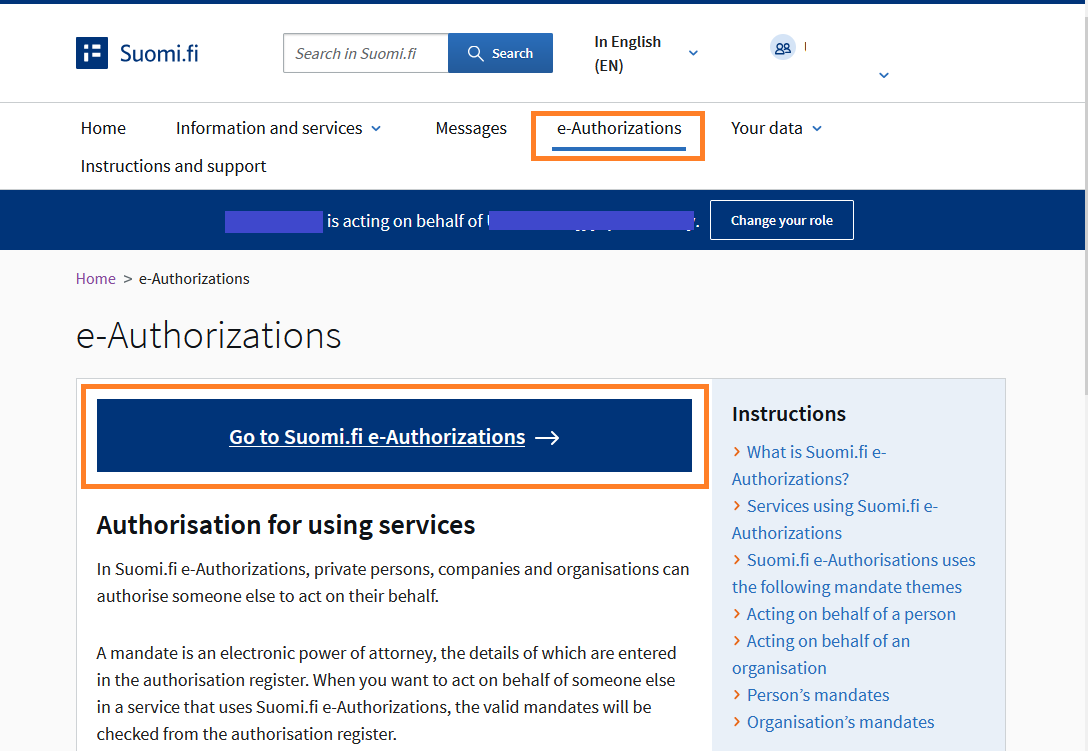Expand the Your data menu
This screenshot has height=751, width=1088.
[x=776, y=128]
